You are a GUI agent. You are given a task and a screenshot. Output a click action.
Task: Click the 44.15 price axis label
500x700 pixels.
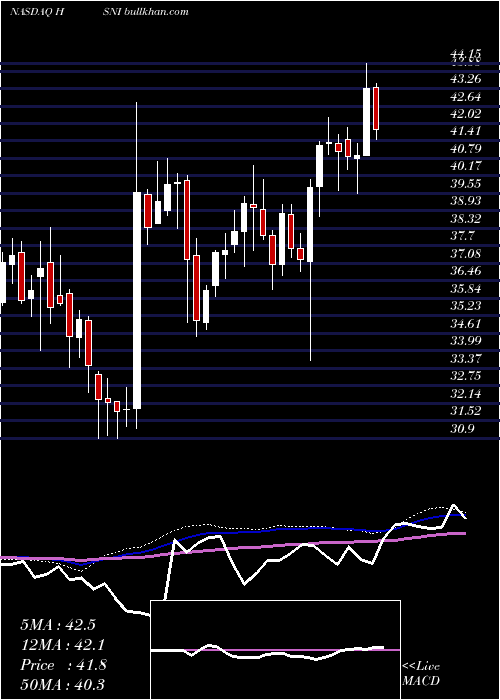pyautogui.click(x=467, y=54)
